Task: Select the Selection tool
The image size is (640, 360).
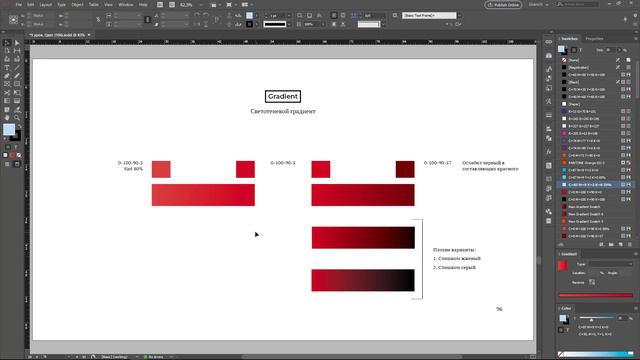Action: [x=7, y=43]
